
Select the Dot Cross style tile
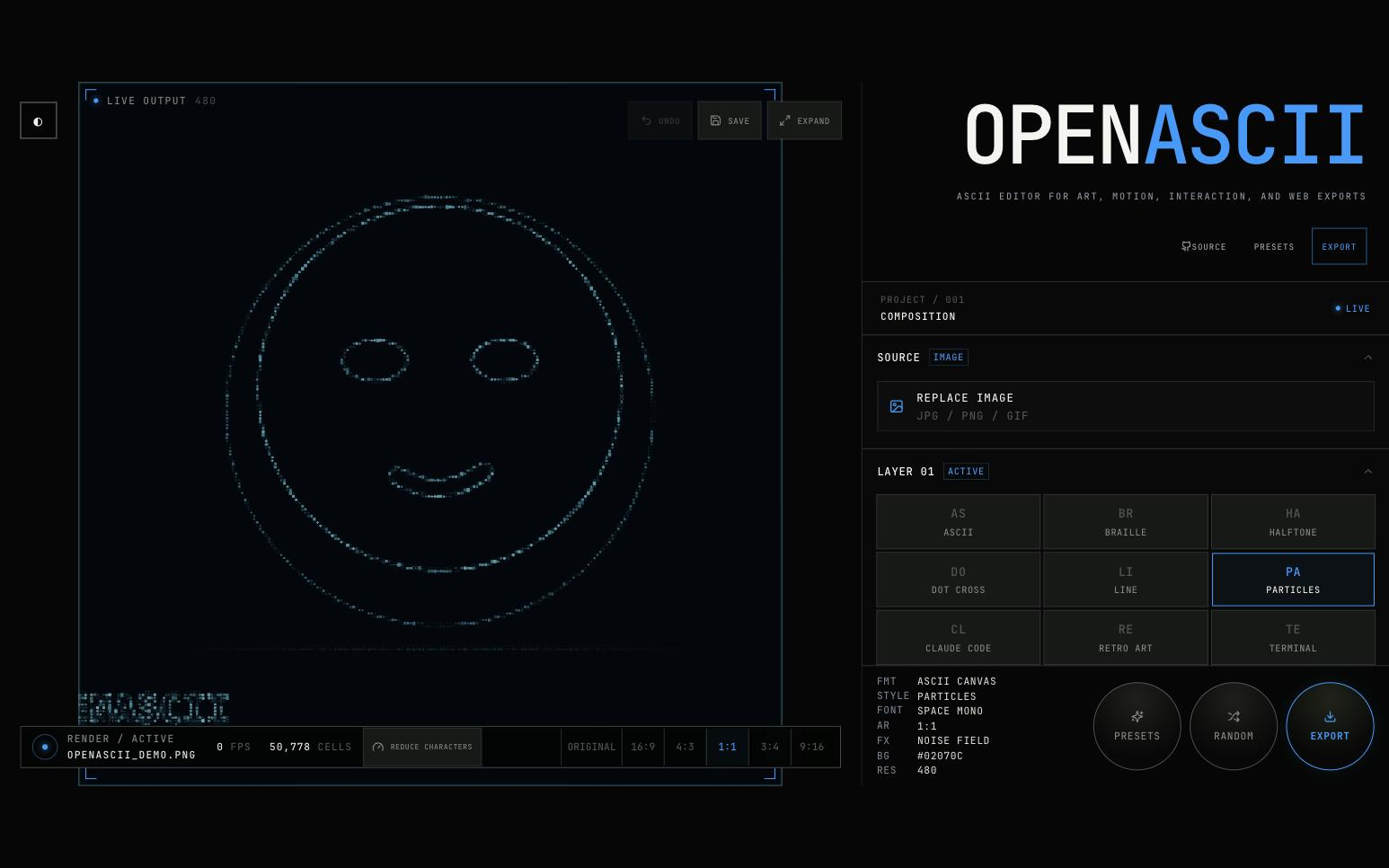click(x=959, y=580)
